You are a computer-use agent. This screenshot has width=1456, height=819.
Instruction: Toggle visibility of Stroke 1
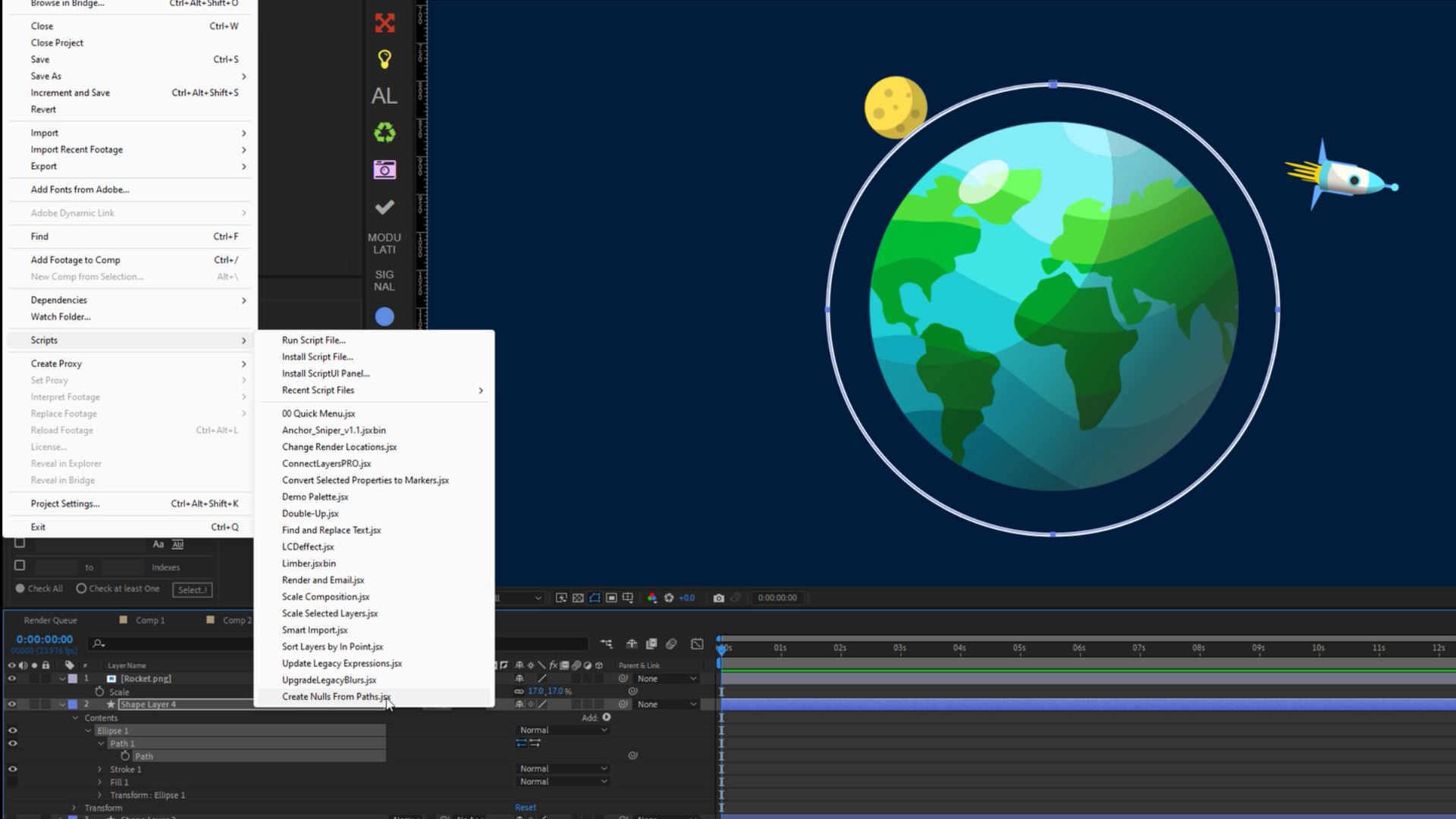pos(12,769)
